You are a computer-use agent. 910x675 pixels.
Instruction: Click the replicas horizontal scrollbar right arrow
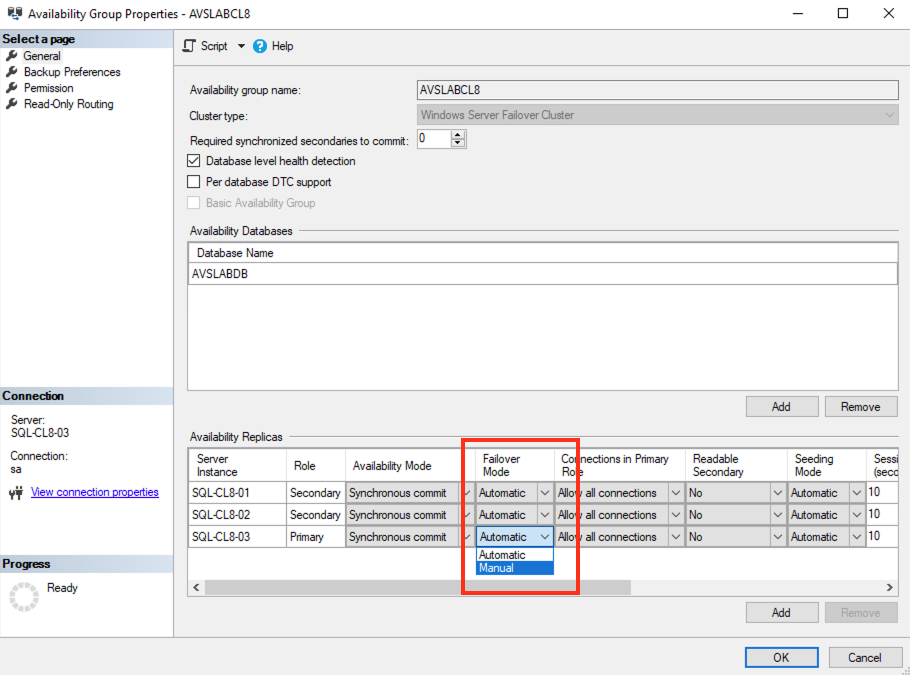pos(890,587)
